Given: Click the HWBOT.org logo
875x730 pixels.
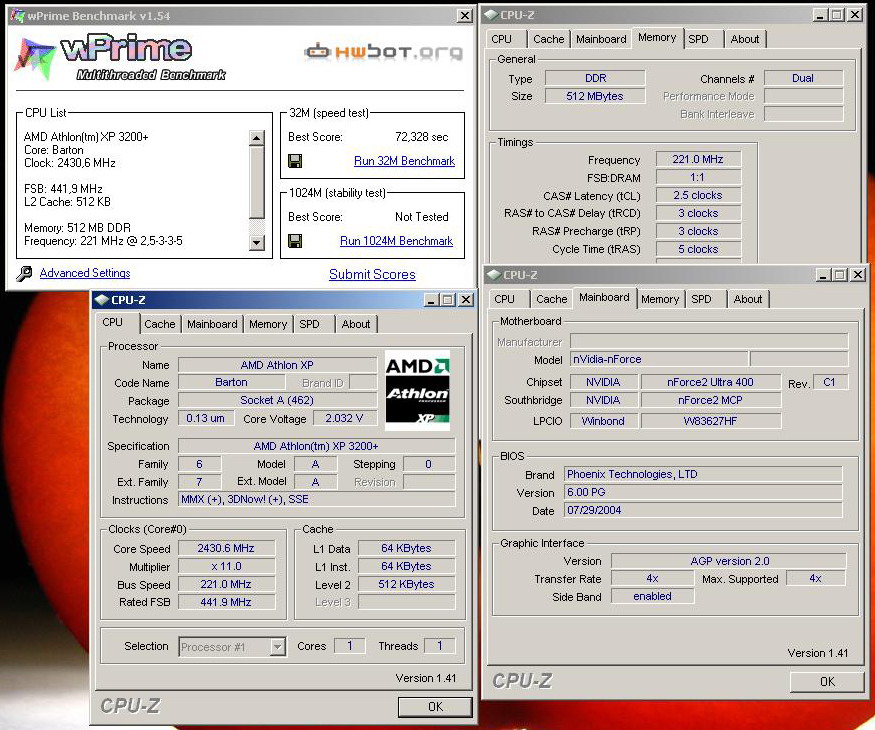Looking at the screenshot, I should (x=383, y=52).
